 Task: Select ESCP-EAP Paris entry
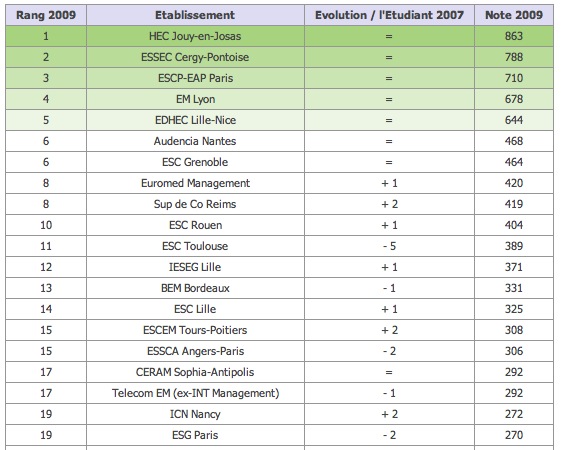point(195,78)
